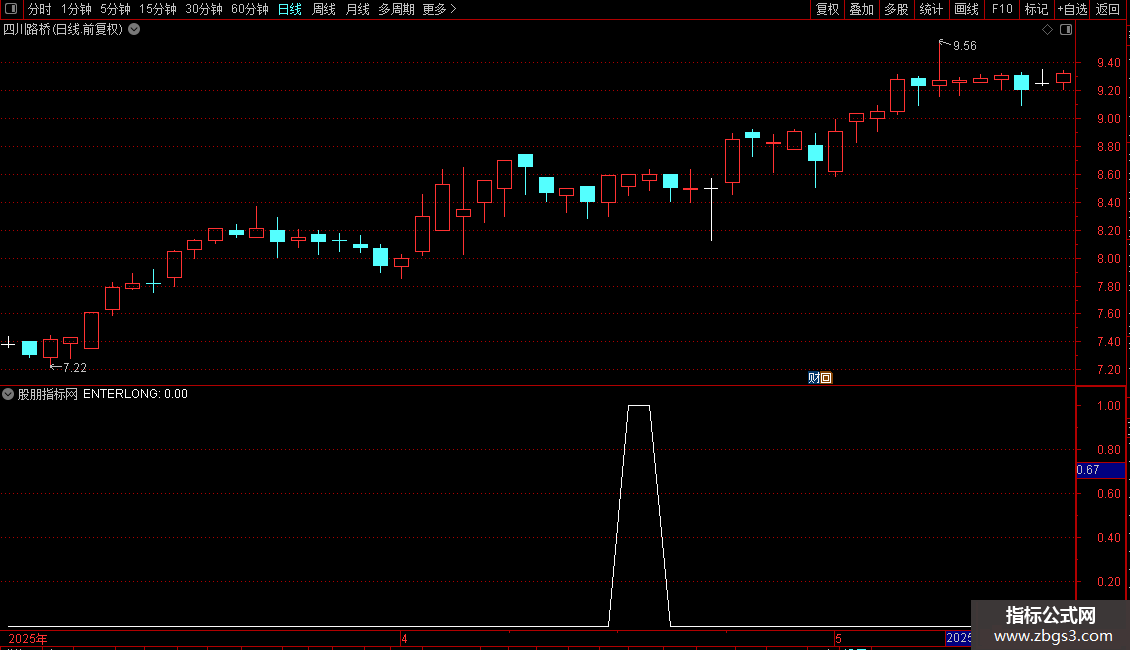Viewport: 1130px width, 650px height.
Task: Click the 7.22 low price label
Action: [x=75, y=368]
